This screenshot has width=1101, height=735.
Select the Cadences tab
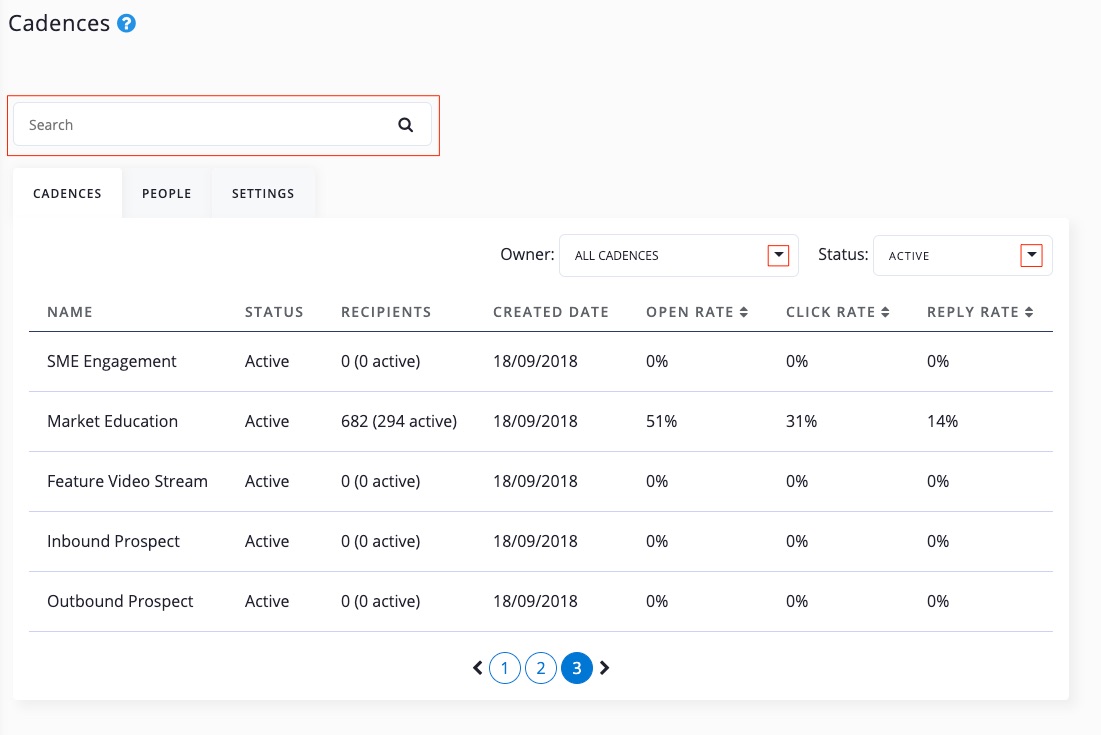point(67,193)
